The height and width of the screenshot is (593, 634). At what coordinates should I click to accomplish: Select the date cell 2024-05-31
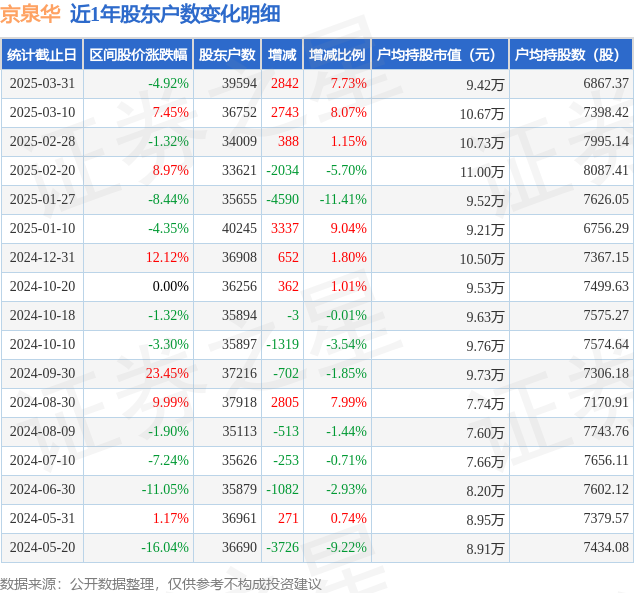[42, 518]
